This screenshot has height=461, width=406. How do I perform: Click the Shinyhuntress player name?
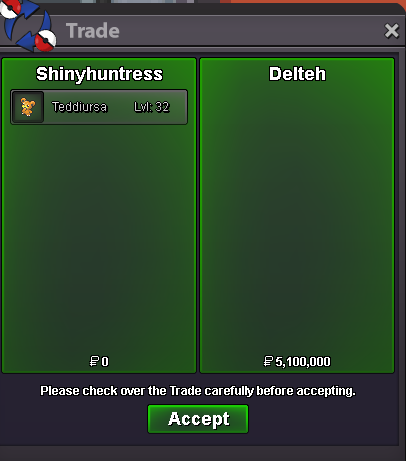[99, 74]
